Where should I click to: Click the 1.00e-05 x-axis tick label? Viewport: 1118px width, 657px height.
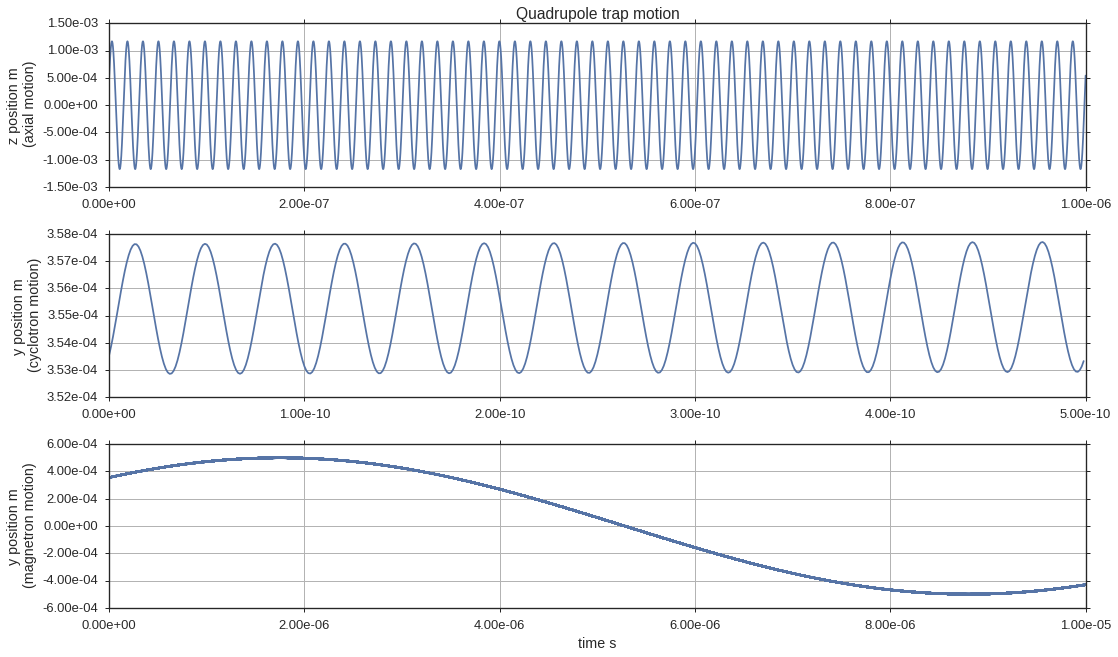pyautogui.click(x=1084, y=624)
